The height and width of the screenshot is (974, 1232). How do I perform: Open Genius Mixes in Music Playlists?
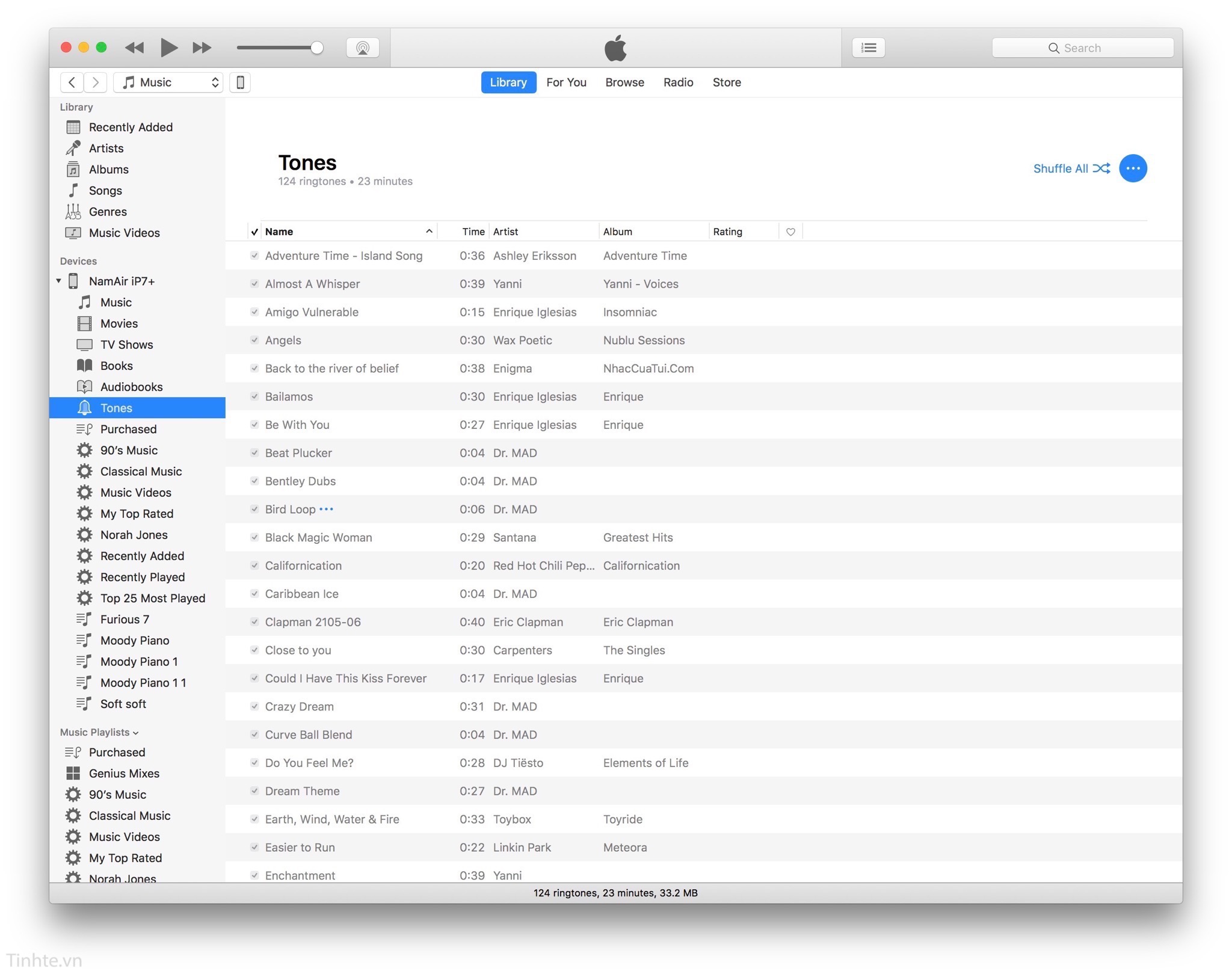pos(124,773)
